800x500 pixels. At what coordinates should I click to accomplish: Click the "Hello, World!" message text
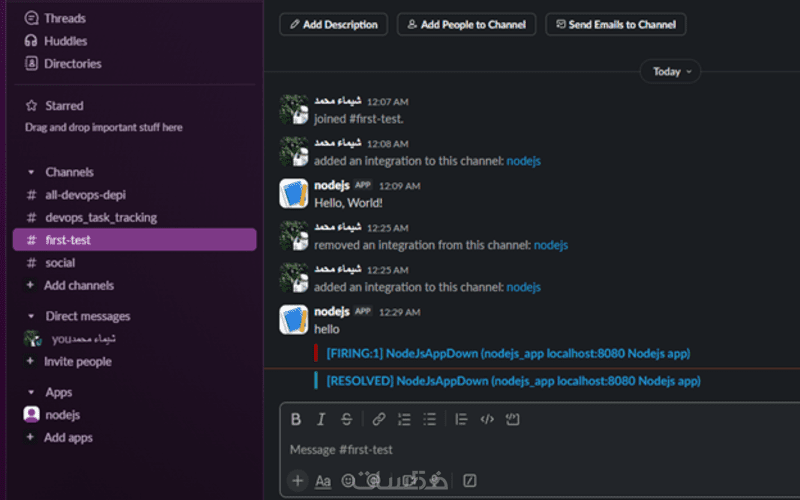coord(348,203)
